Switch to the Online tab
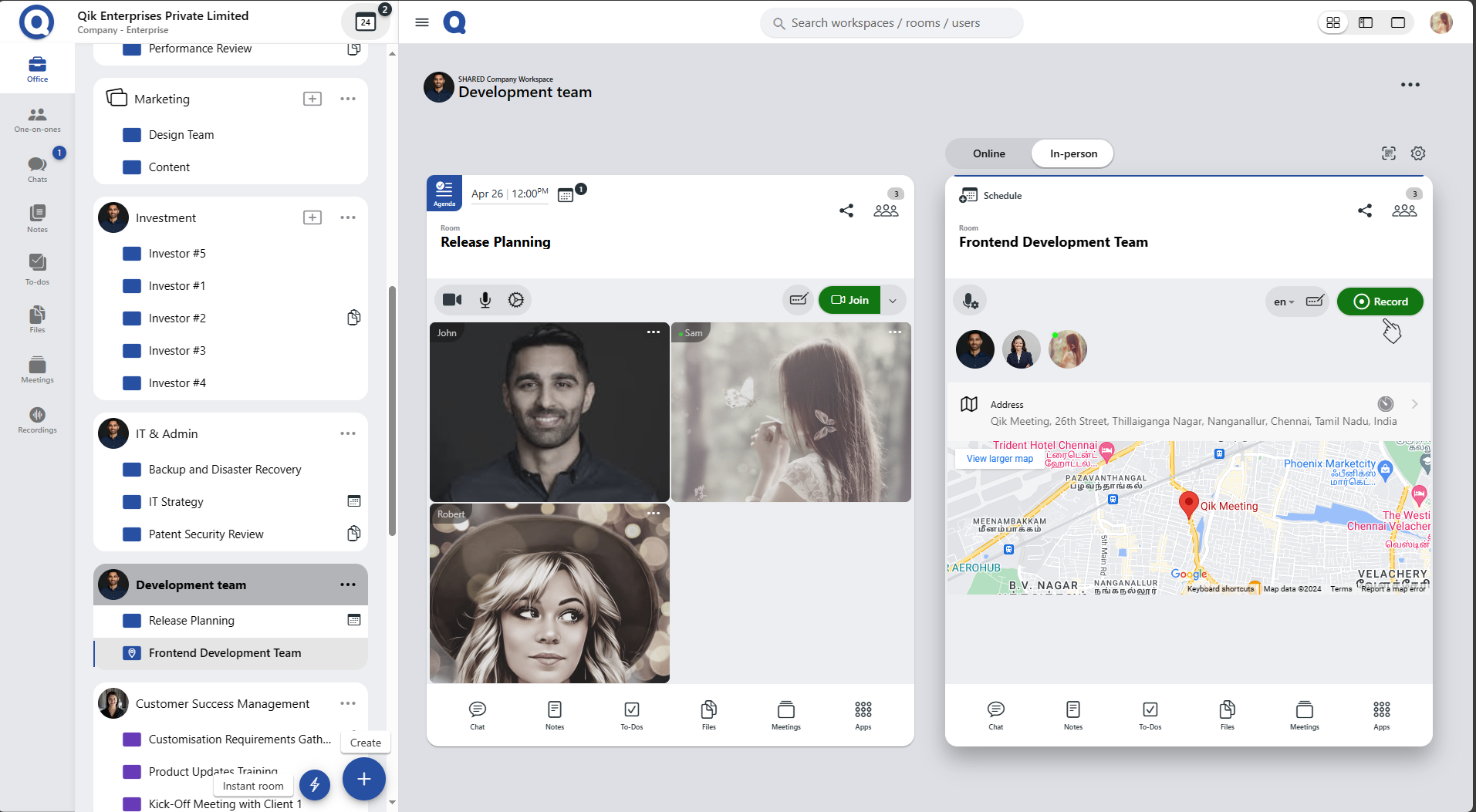The width and height of the screenshot is (1476, 812). click(x=988, y=153)
